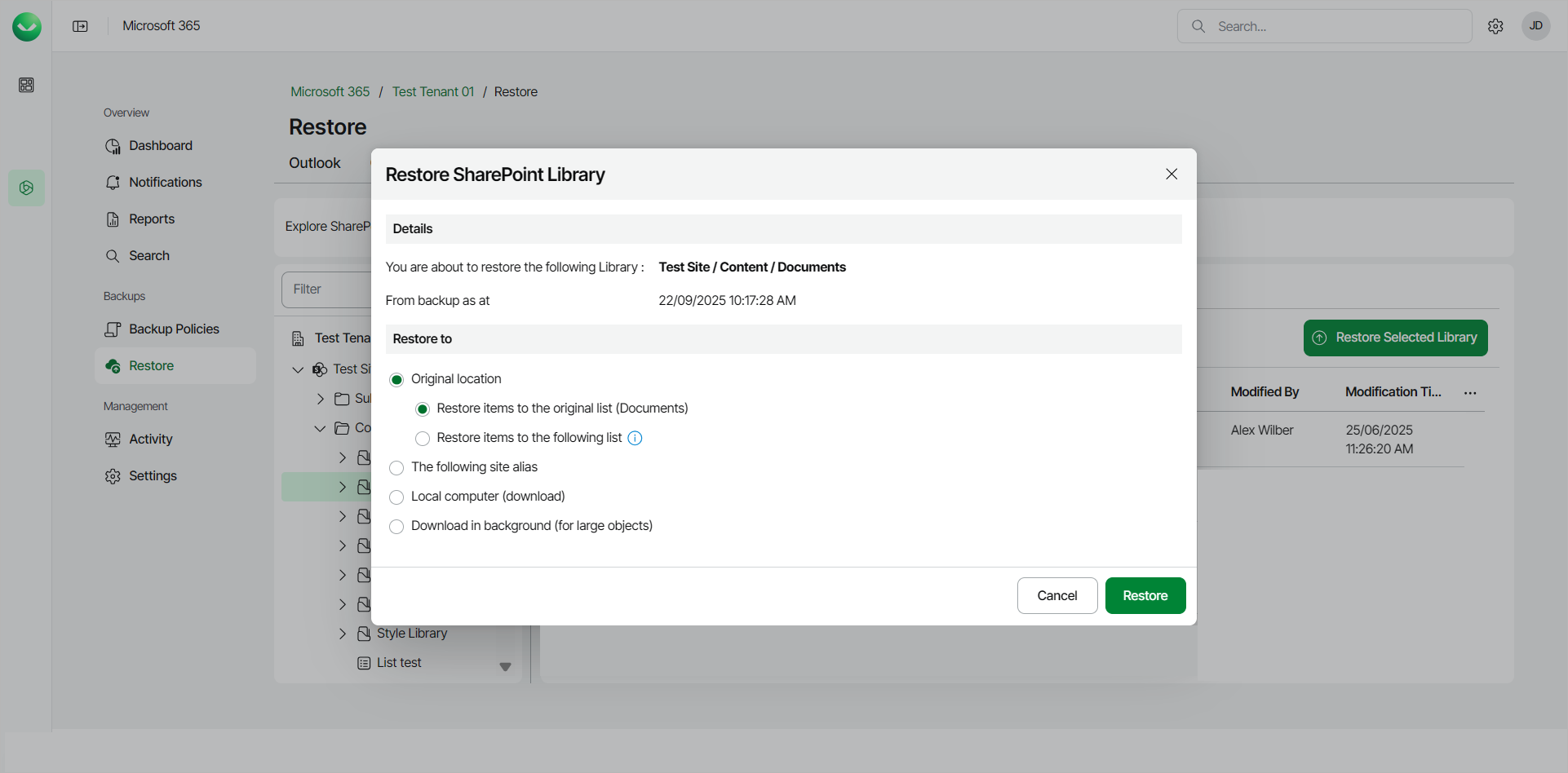This screenshot has width=1568, height=773.
Task: Click the top Search input field
Action: (x=1338, y=27)
